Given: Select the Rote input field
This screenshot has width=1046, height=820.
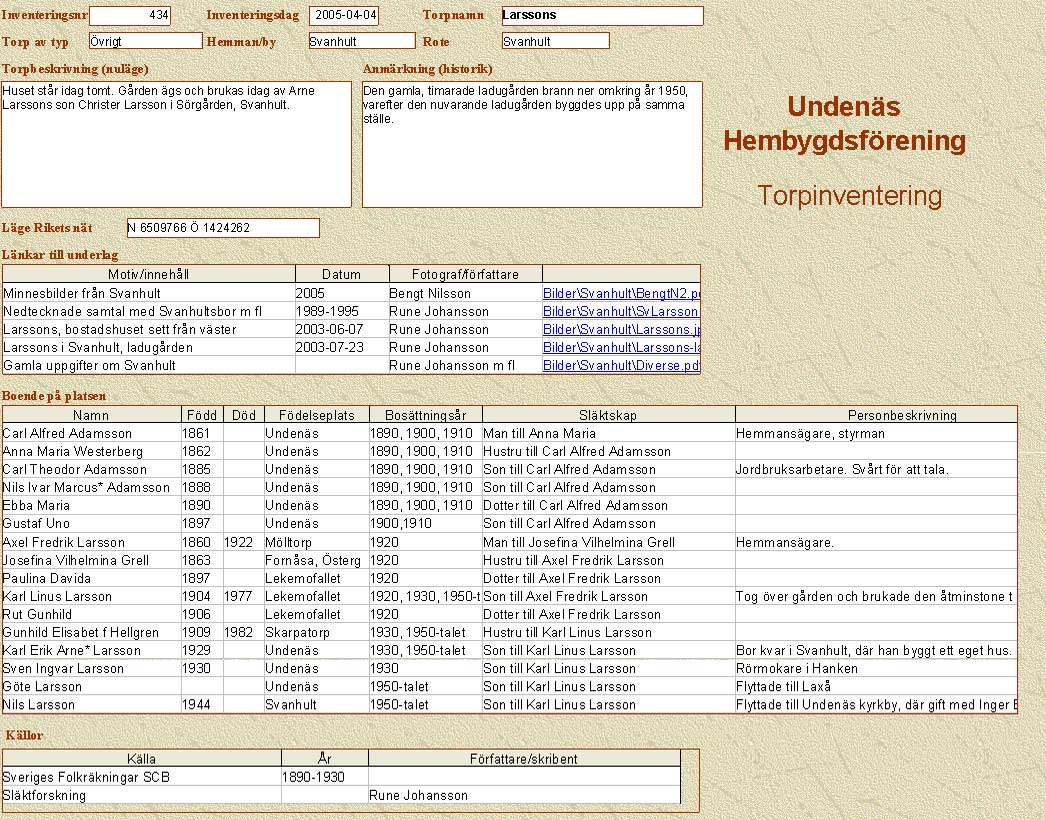Looking at the screenshot, I should click(x=555, y=41).
